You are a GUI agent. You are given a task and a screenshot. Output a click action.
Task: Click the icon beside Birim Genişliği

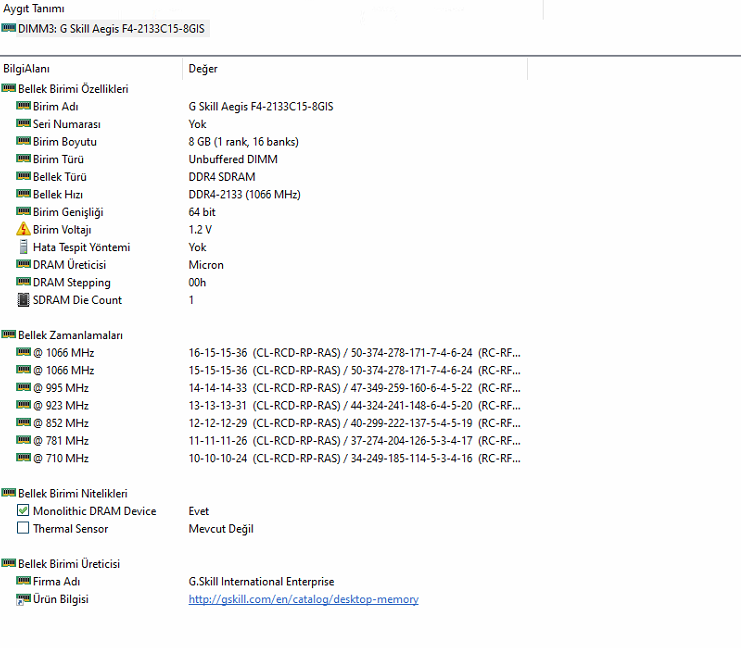(x=23, y=211)
